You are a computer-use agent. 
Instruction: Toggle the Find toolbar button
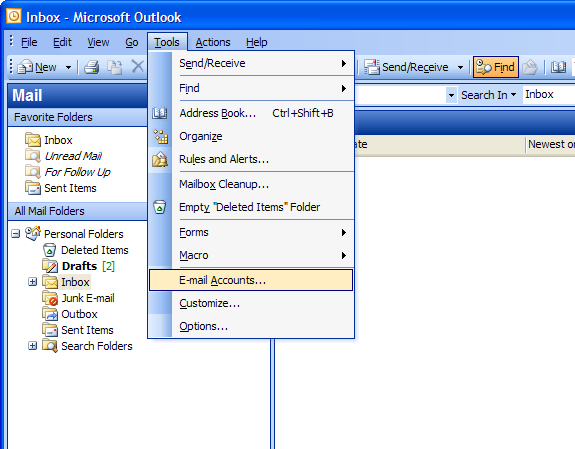click(x=495, y=67)
